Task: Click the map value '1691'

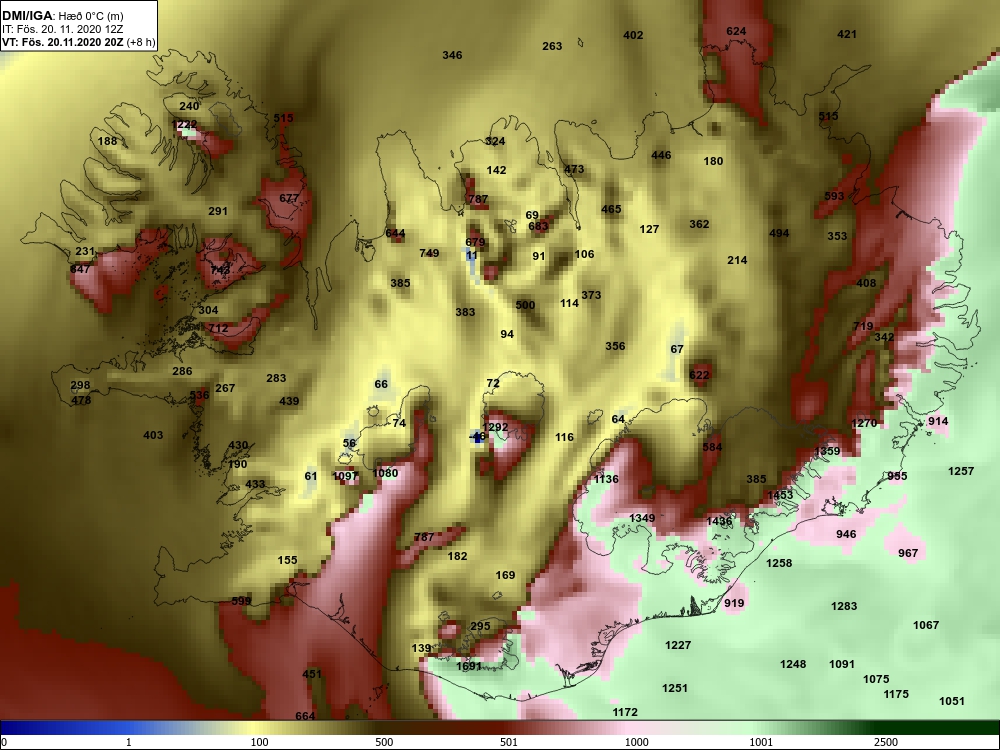Action: (469, 666)
